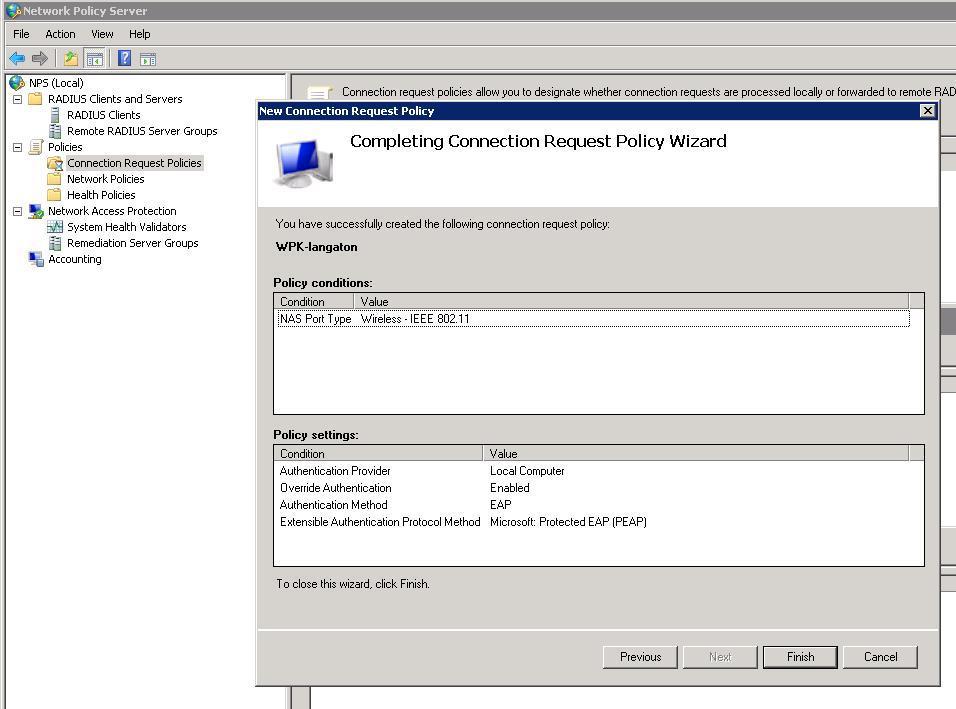The height and width of the screenshot is (709, 956).
Task: Open the View menu
Action: [x=102, y=34]
